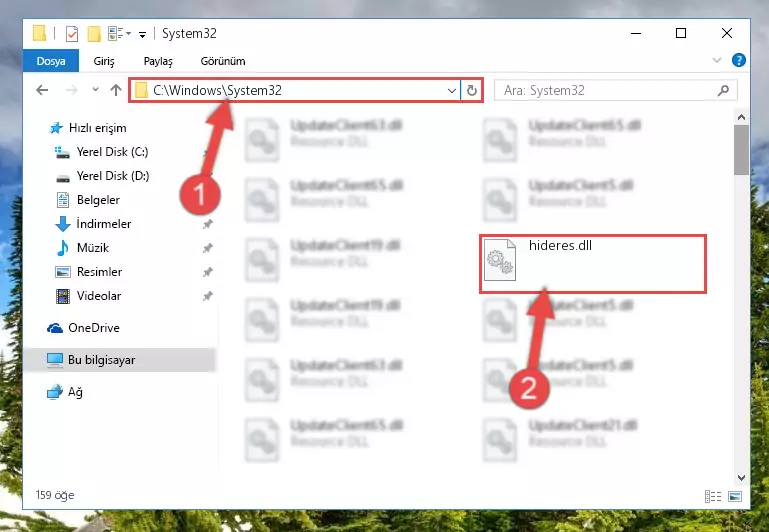
Task: Click the pin icon next to Müzik
Action: [207, 248]
